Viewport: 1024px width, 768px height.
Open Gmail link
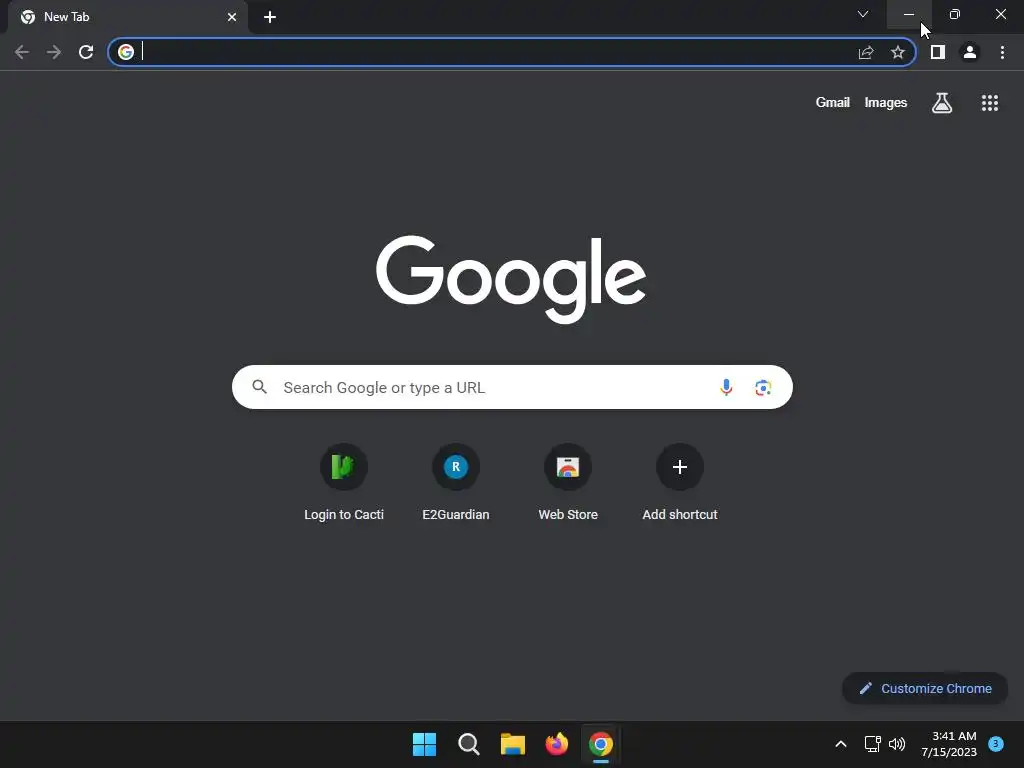pos(833,103)
